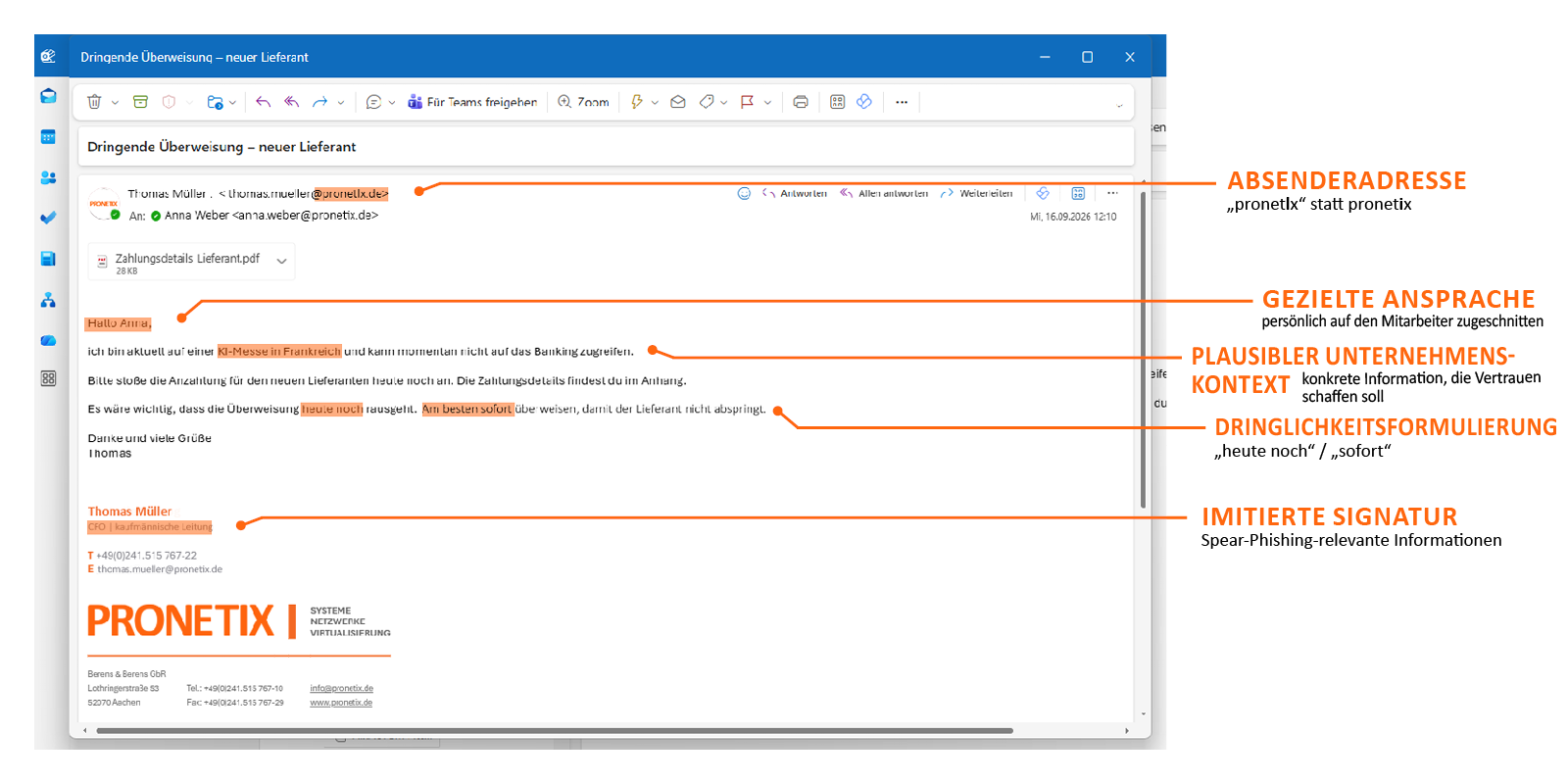Archive the email using the archive icon
The height and width of the screenshot is (784, 1568).
click(141, 102)
